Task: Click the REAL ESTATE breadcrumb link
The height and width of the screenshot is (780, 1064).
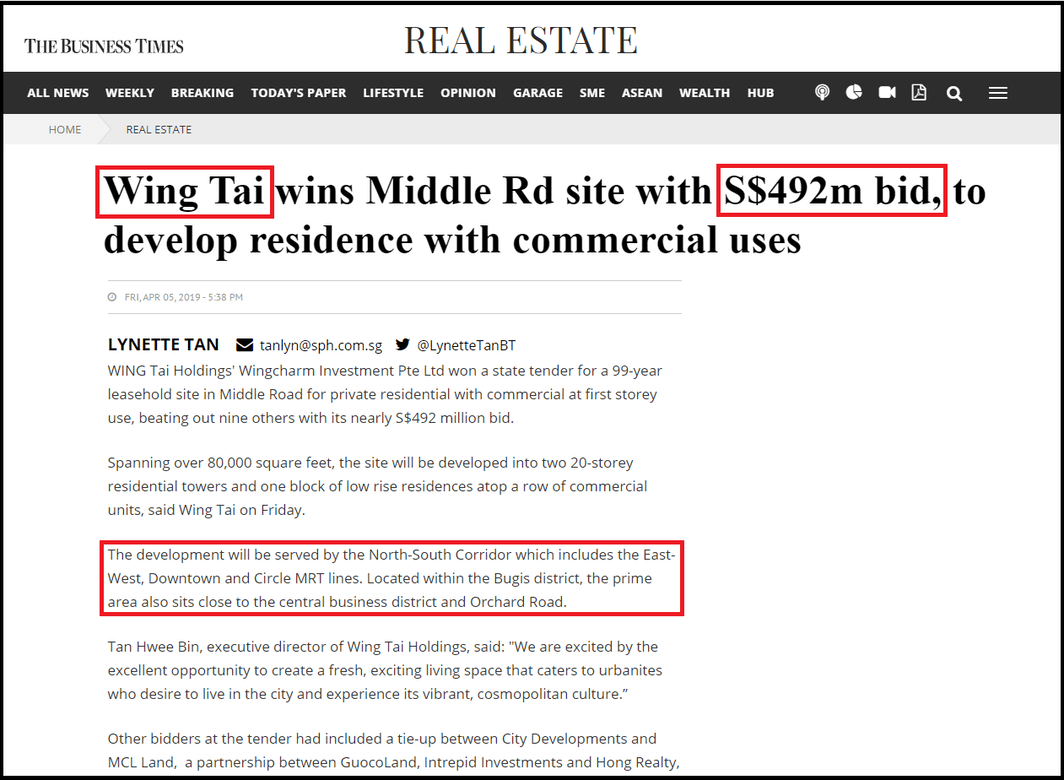Action: coord(158,130)
